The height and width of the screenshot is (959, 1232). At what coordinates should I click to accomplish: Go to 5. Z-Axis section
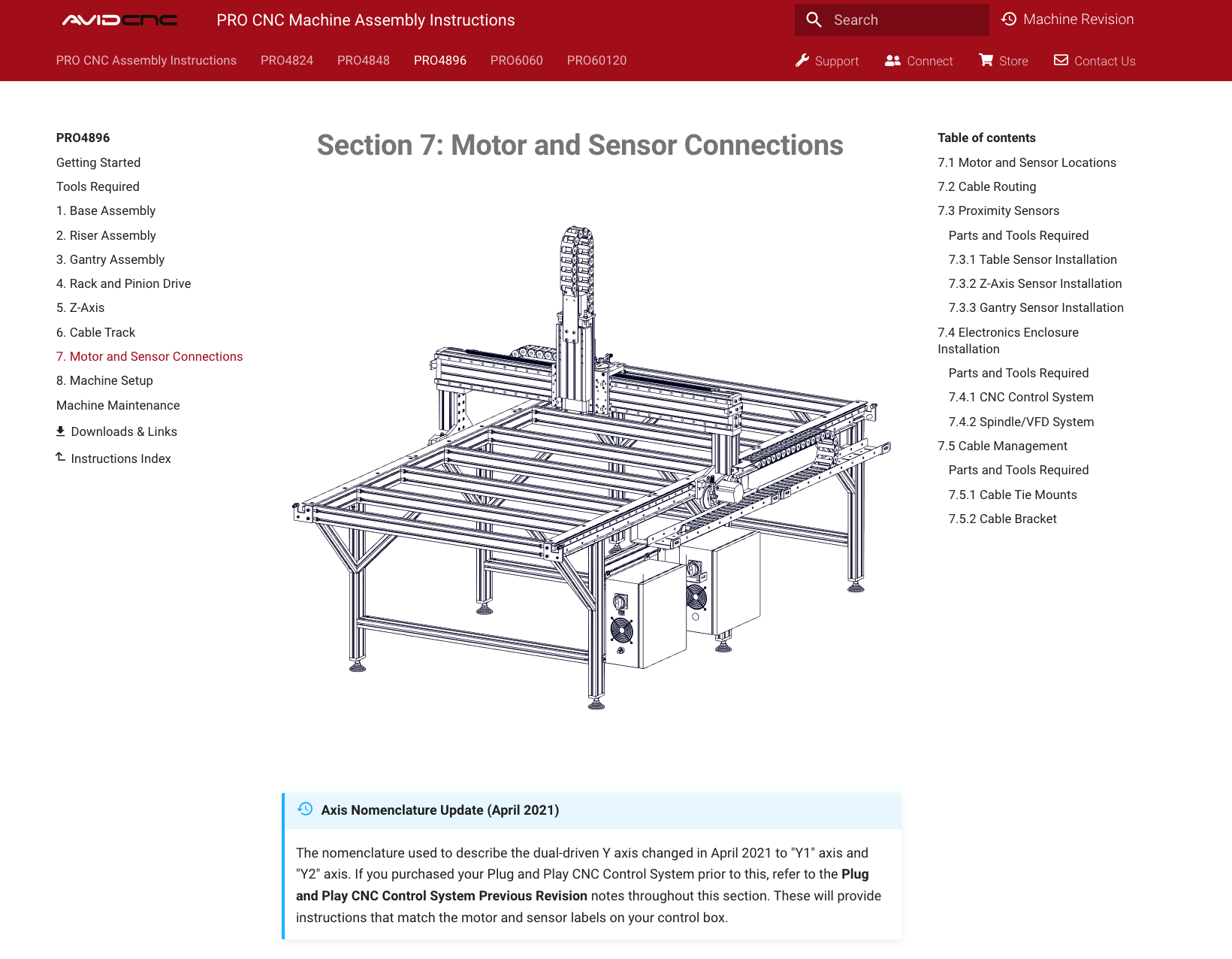[80, 307]
